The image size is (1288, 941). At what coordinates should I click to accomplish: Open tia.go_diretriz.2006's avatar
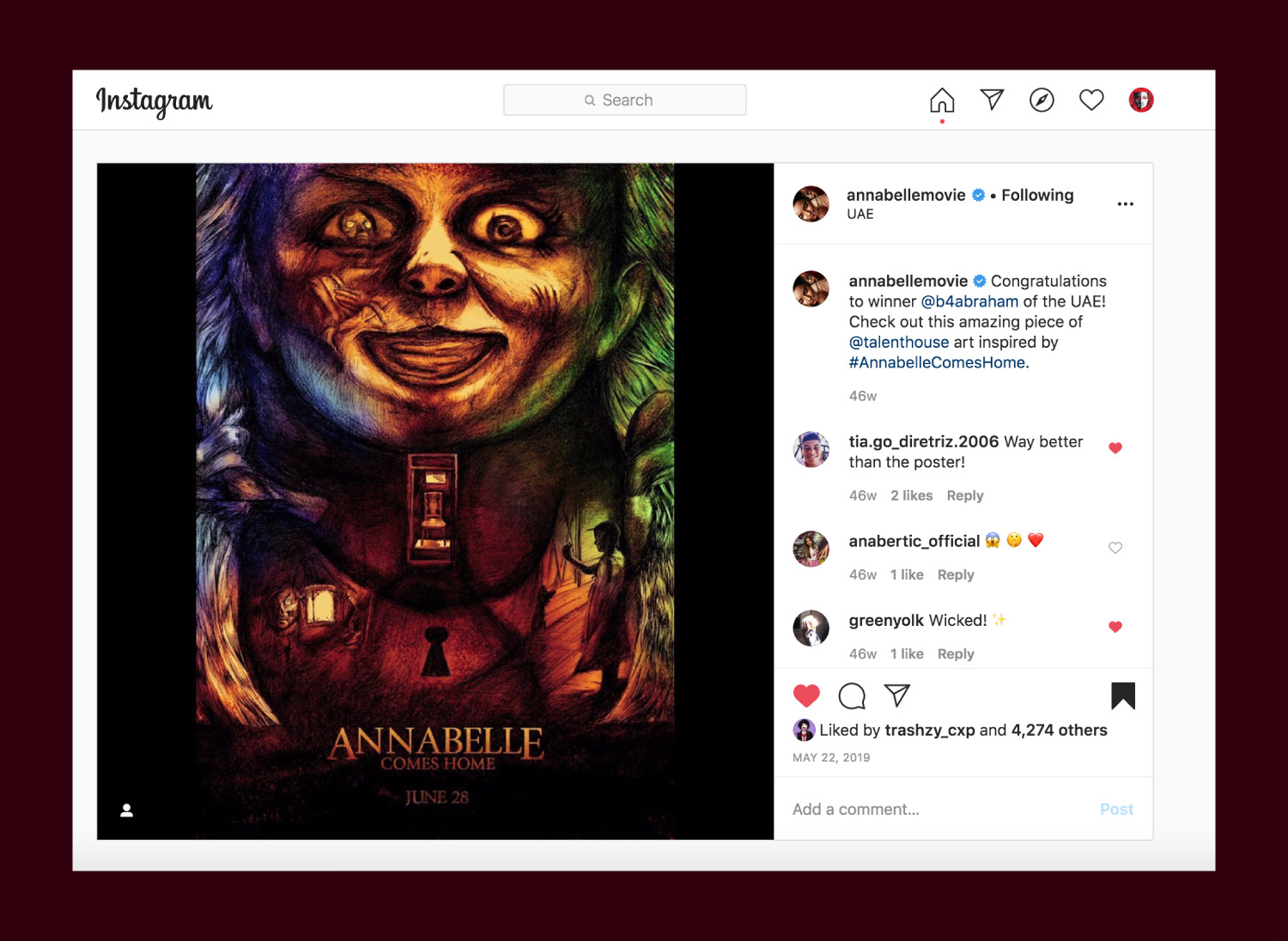[x=811, y=450]
